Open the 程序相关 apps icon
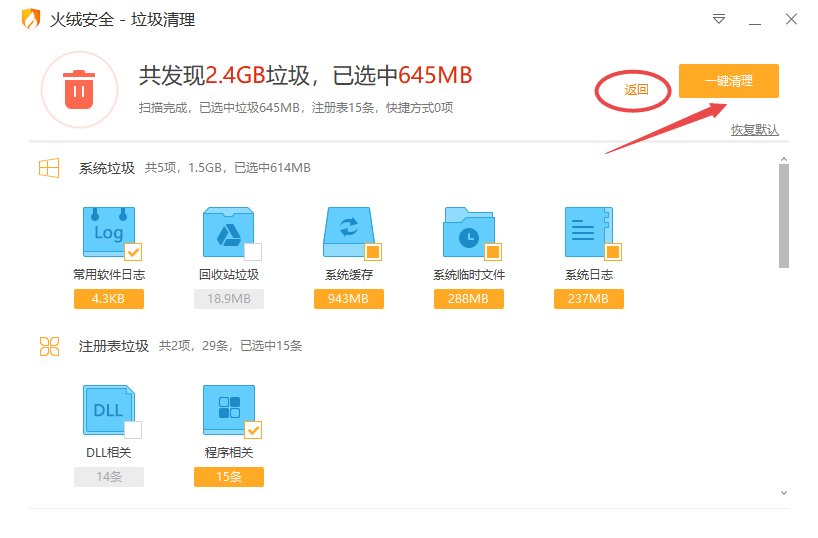The height and width of the screenshot is (538, 818). [228, 410]
